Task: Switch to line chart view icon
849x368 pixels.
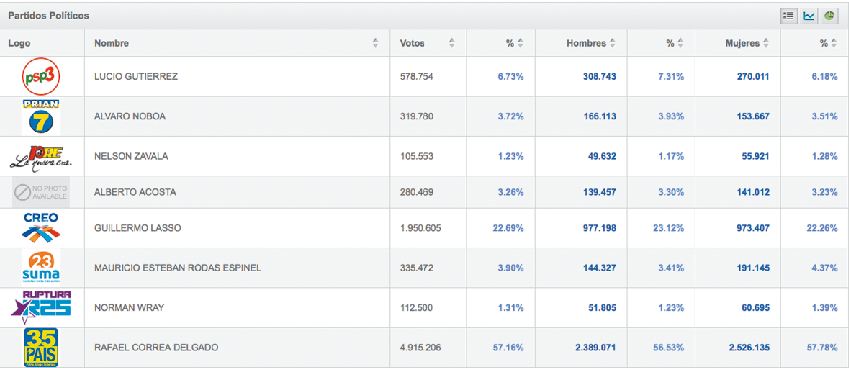Action: [x=808, y=16]
